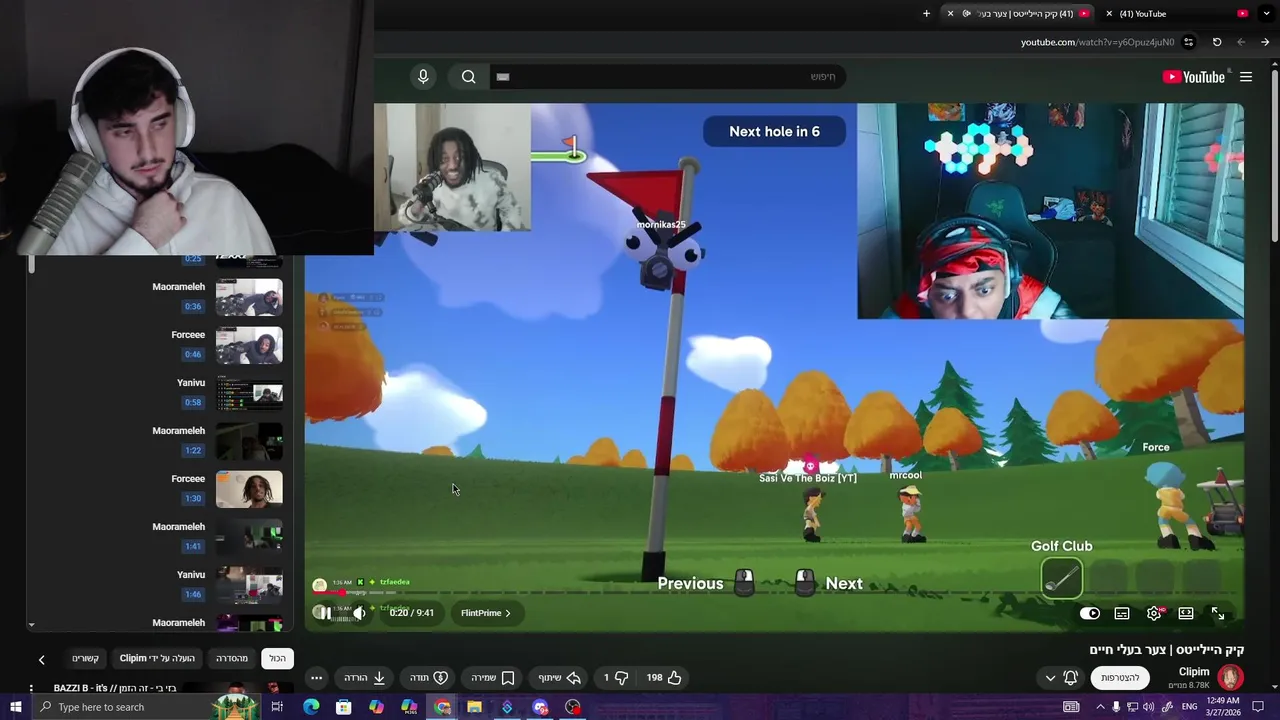Screen dimensions: 1280x720
Task: Dislike the video
Action: point(616,677)
